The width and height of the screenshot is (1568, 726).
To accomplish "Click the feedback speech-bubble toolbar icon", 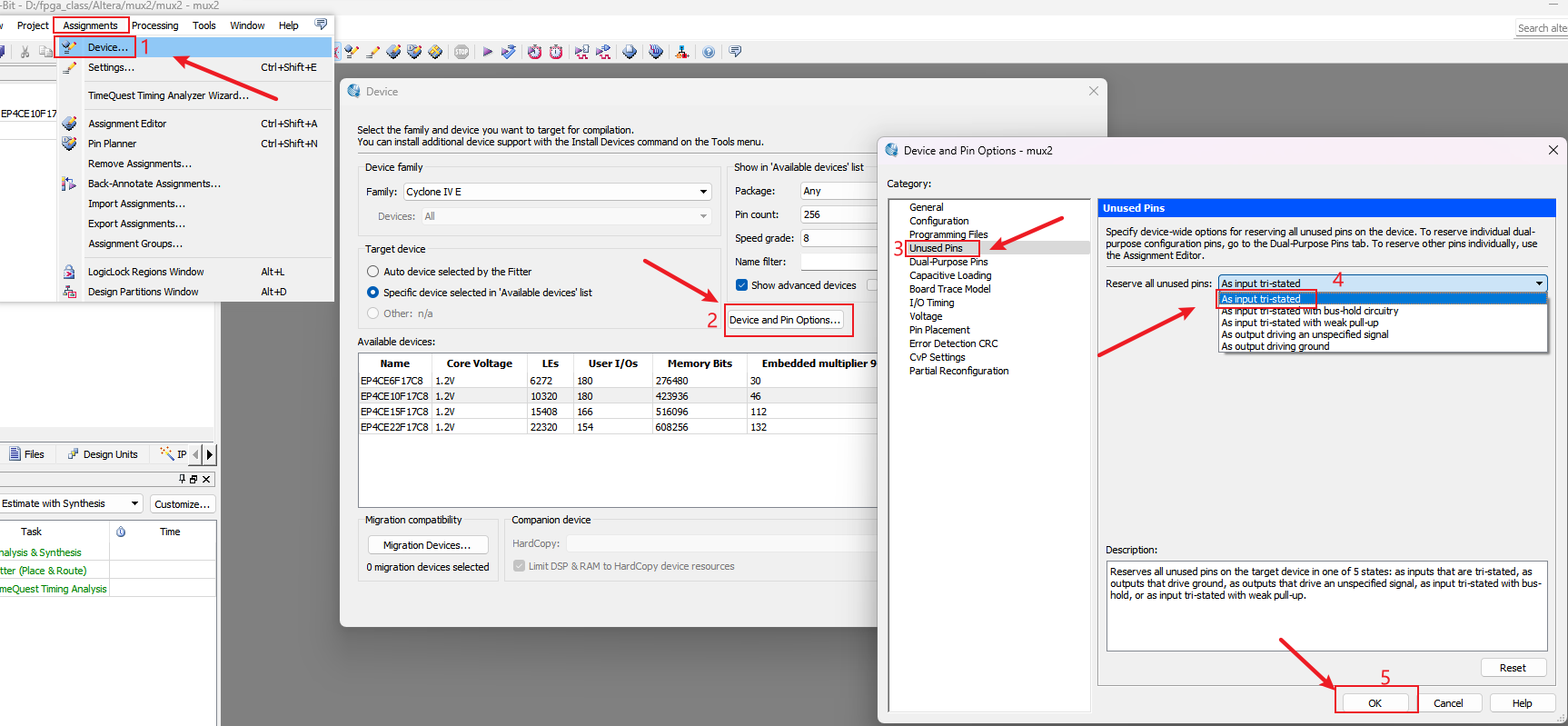I will point(735,52).
